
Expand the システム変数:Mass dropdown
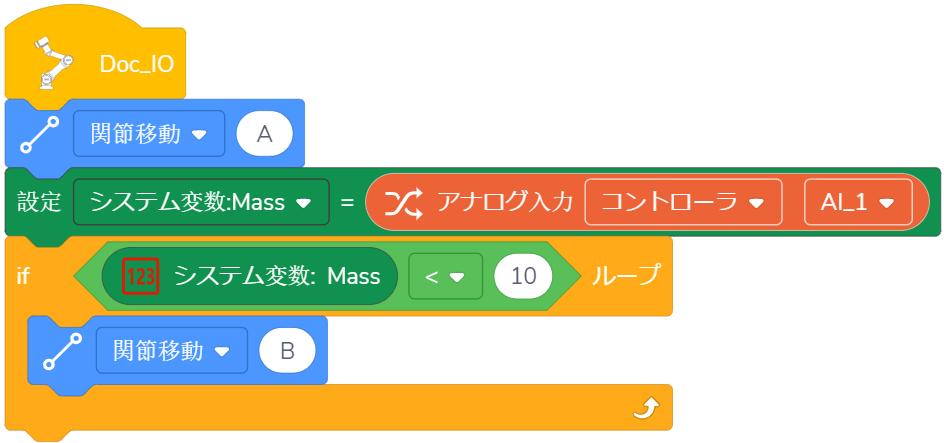(x=201, y=203)
